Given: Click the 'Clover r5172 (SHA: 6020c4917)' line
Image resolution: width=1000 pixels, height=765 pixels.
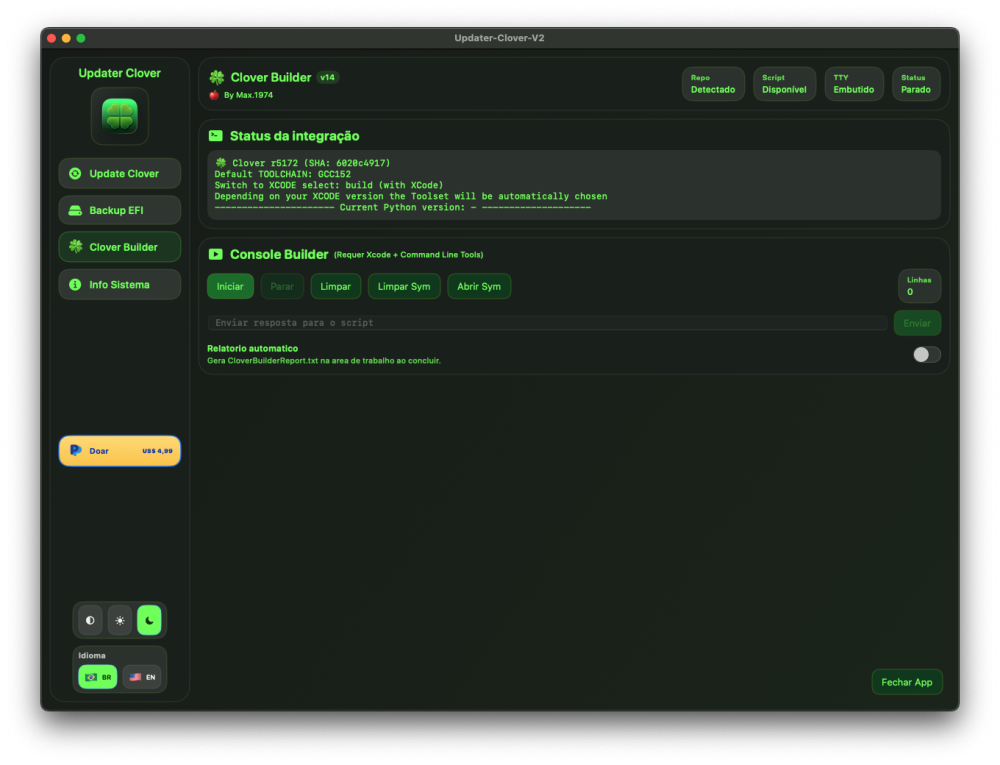Looking at the screenshot, I should (311, 163).
